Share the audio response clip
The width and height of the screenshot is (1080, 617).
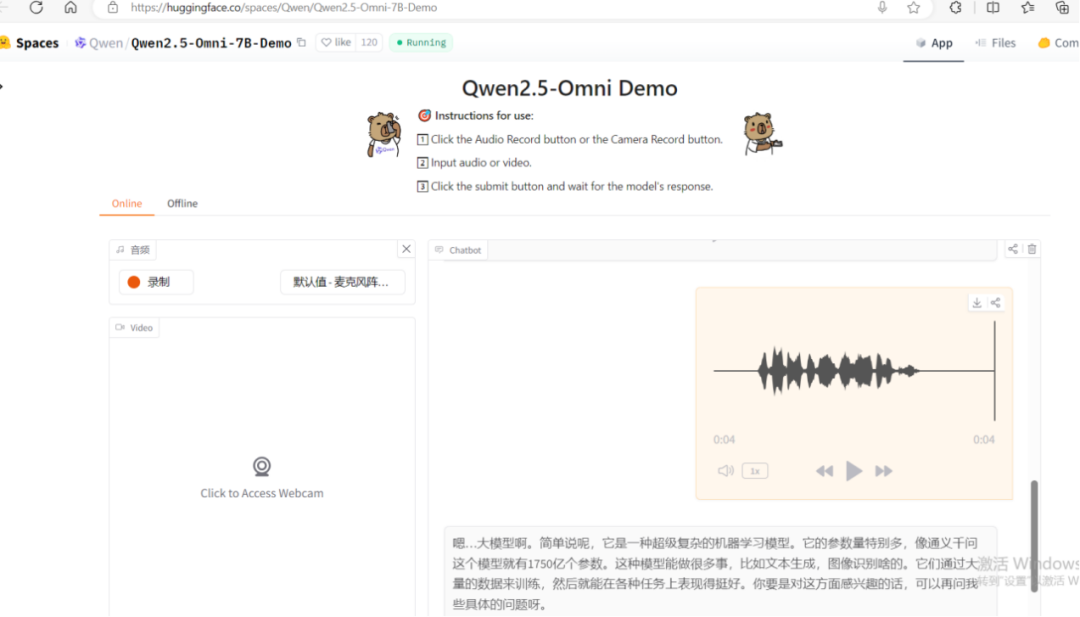pos(995,303)
